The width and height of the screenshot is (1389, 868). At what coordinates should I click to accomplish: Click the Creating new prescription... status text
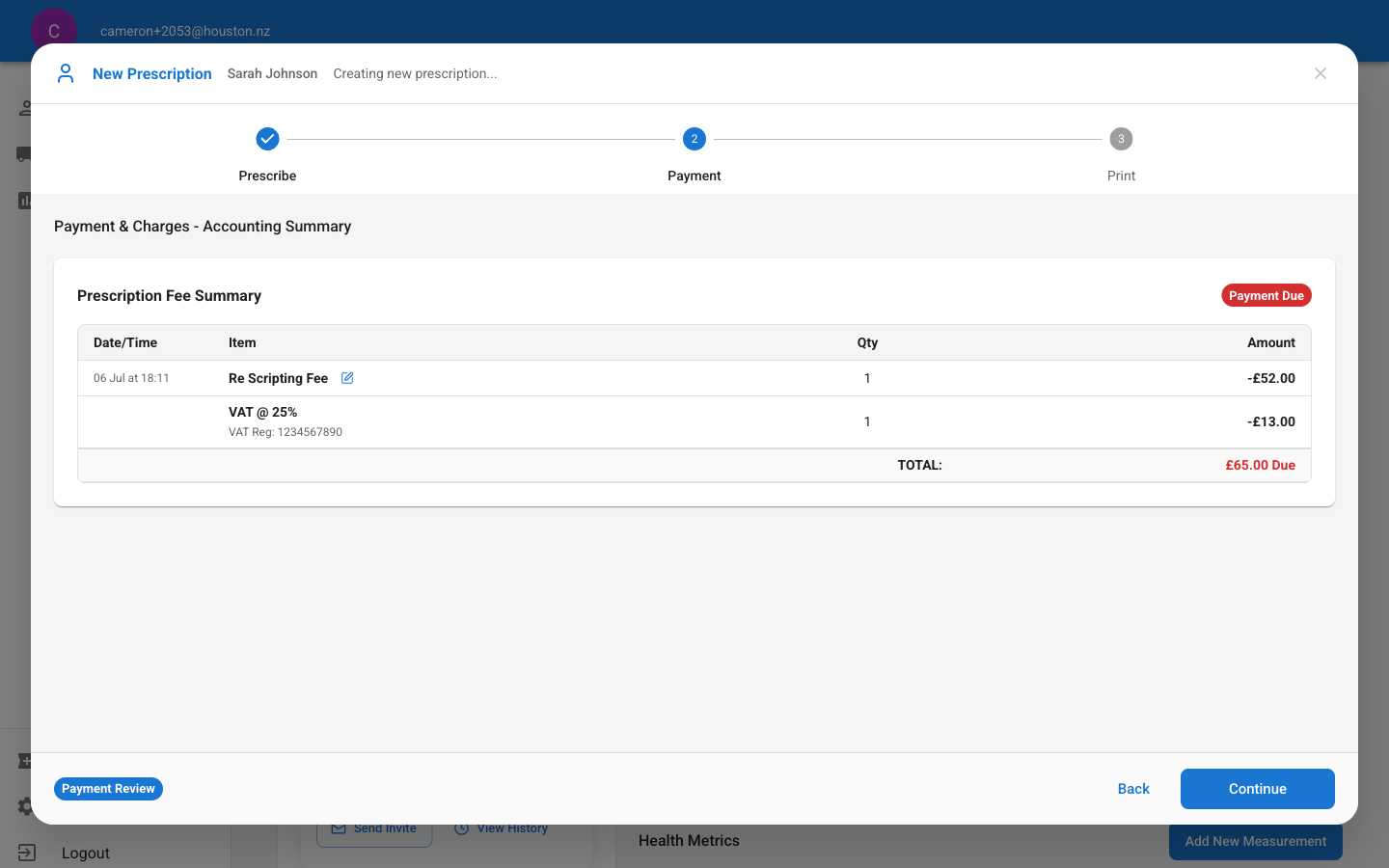coord(415,73)
